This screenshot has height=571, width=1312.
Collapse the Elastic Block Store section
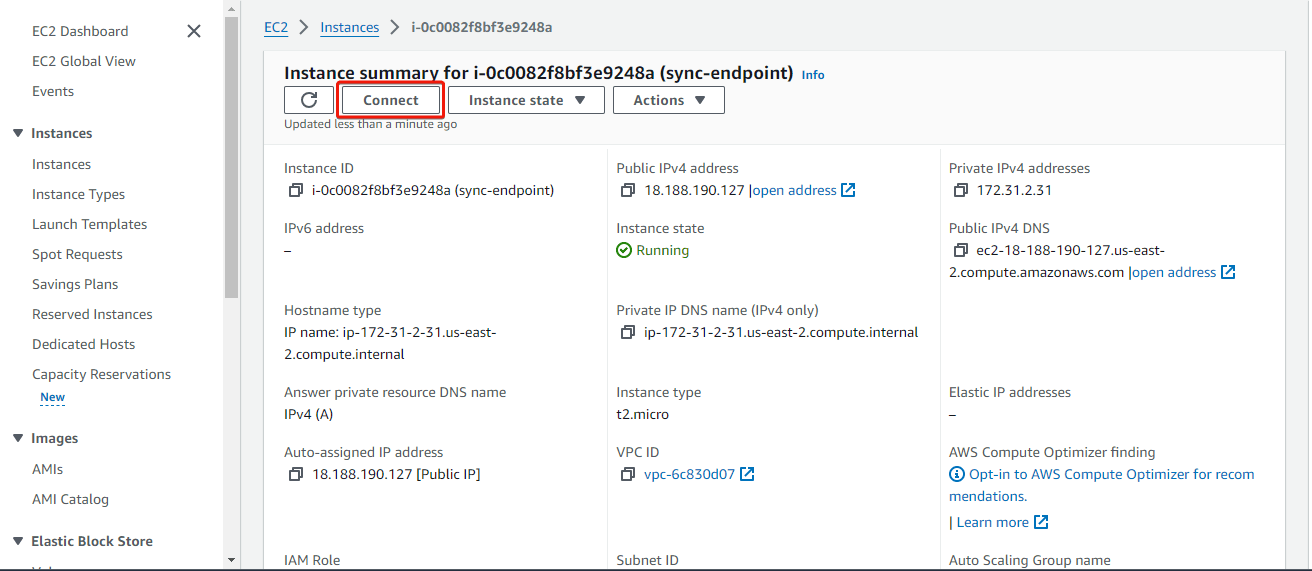17,541
